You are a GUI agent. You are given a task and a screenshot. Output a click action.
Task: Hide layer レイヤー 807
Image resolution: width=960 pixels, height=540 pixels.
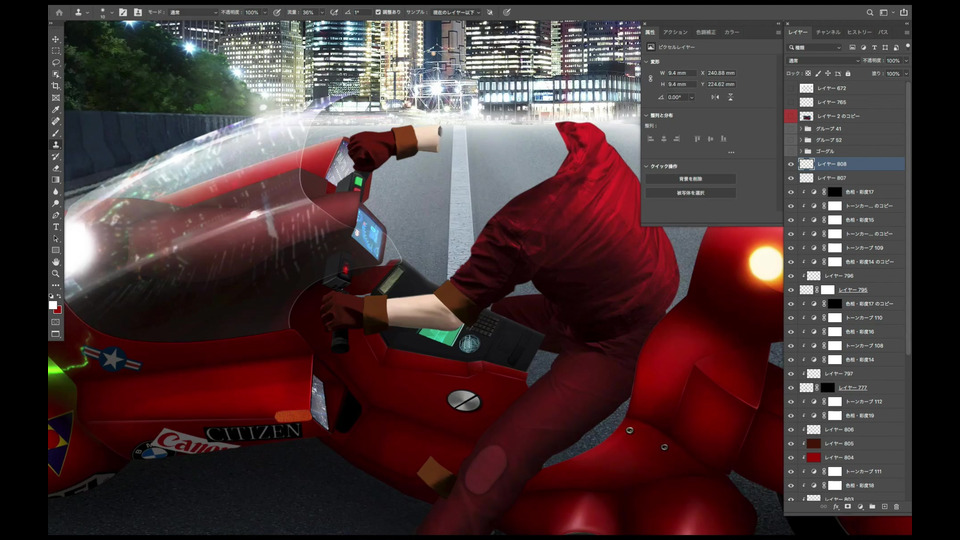coord(791,178)
